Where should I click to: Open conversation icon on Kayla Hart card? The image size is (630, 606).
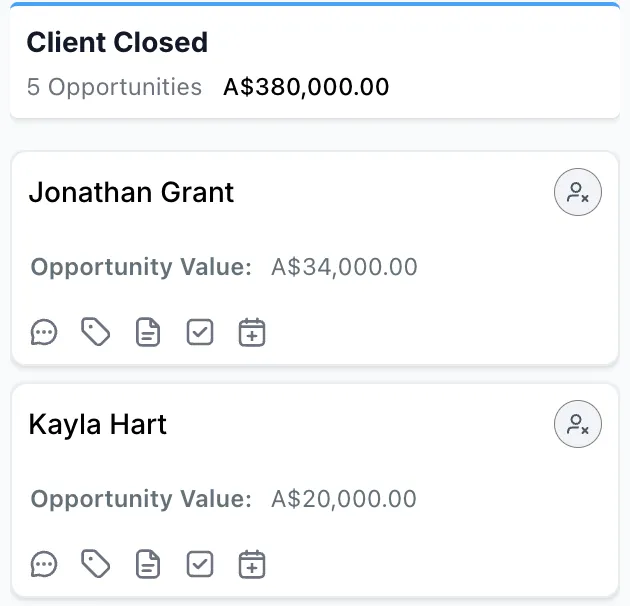pos(44,564)
